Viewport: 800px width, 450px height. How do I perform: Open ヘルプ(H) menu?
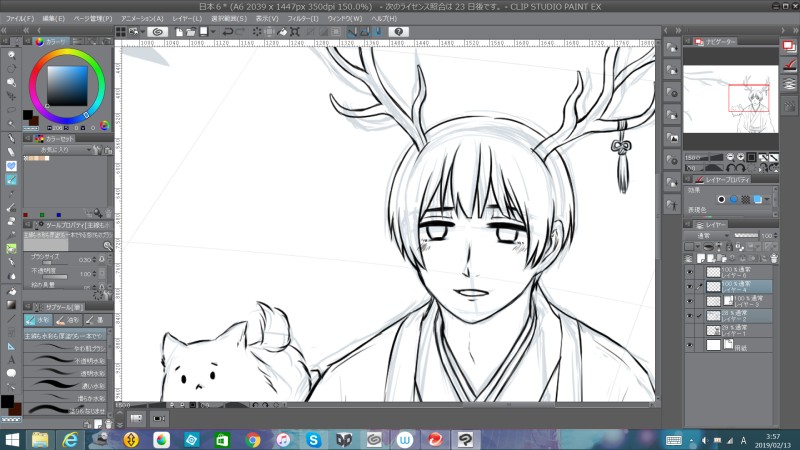(x=384, y=18)
